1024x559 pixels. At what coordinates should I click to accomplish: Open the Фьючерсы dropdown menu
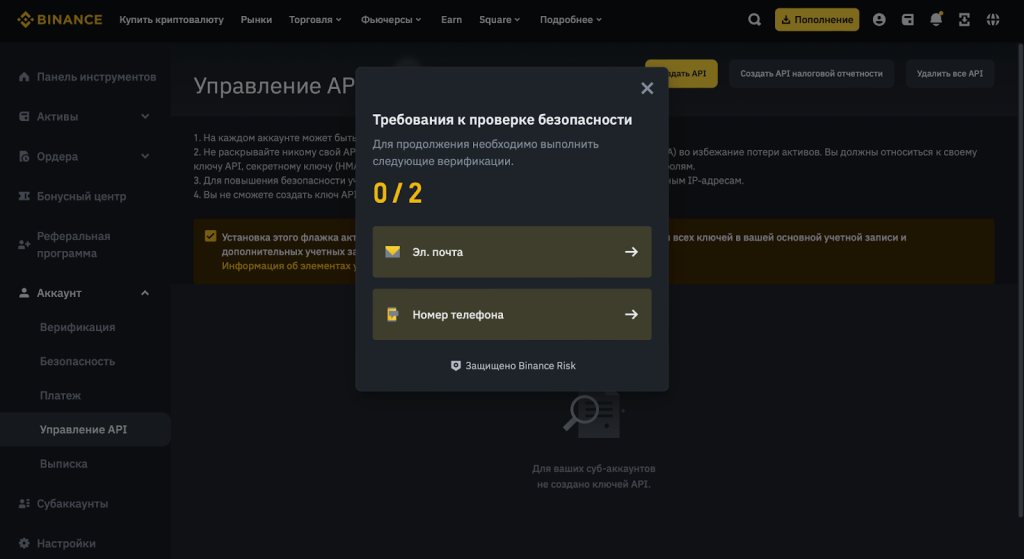click(x=391, y=20)
